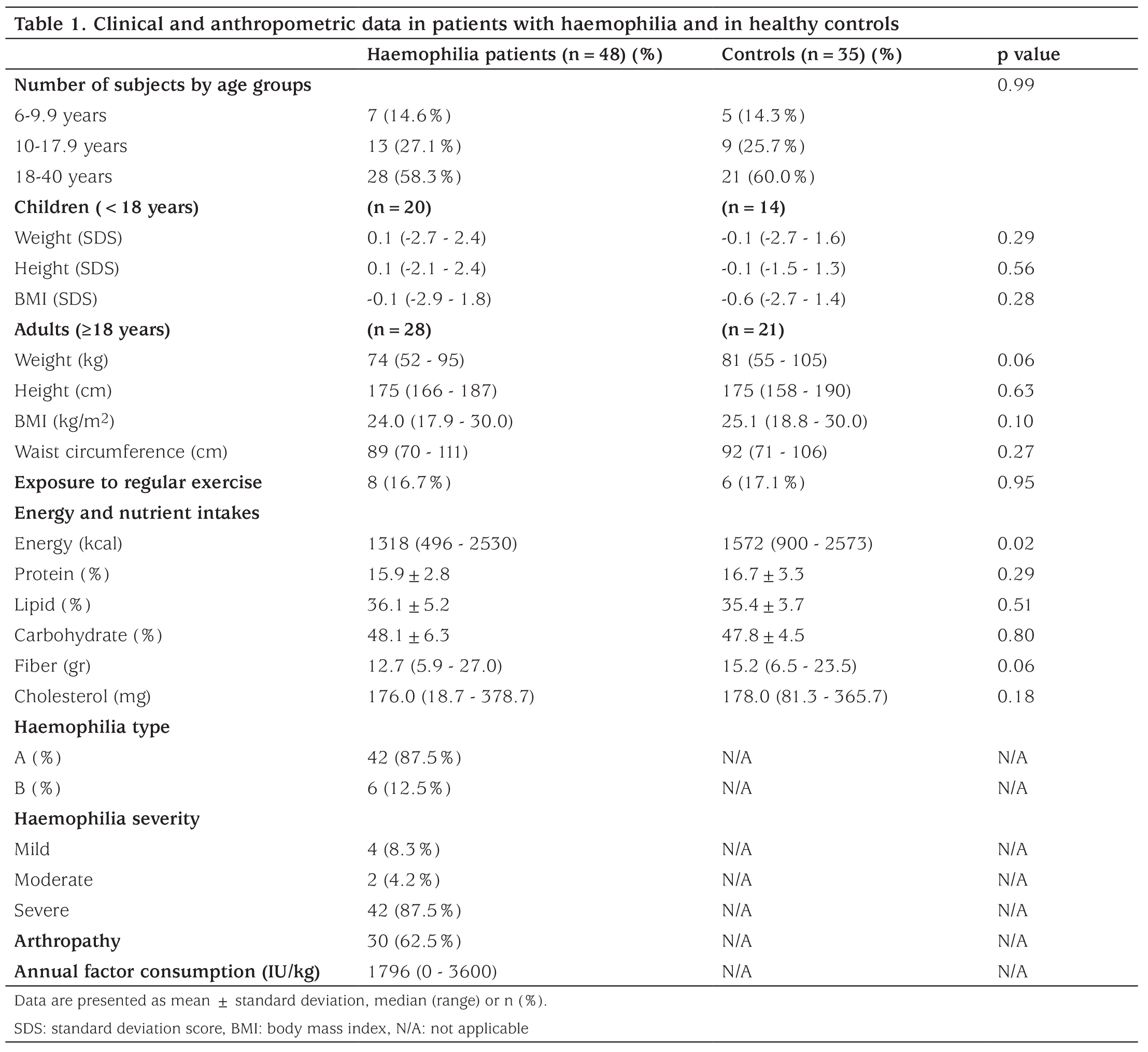Select the 'Waist circumference (cm)' row label
Image resolution: width=1148 pixels, height=1052 pixels.
pos(121,452)
